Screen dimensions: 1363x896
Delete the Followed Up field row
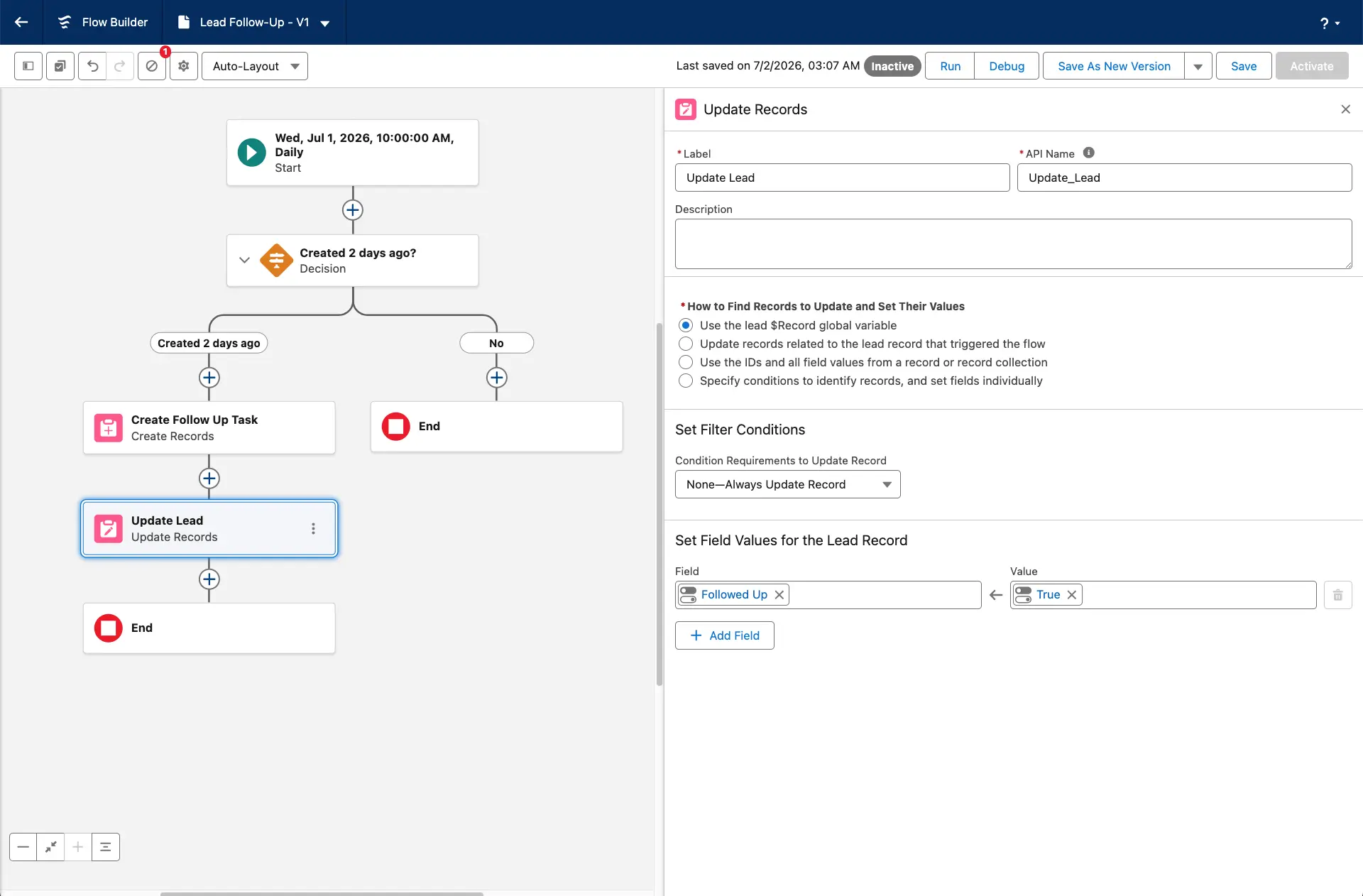pos(1338,595)
